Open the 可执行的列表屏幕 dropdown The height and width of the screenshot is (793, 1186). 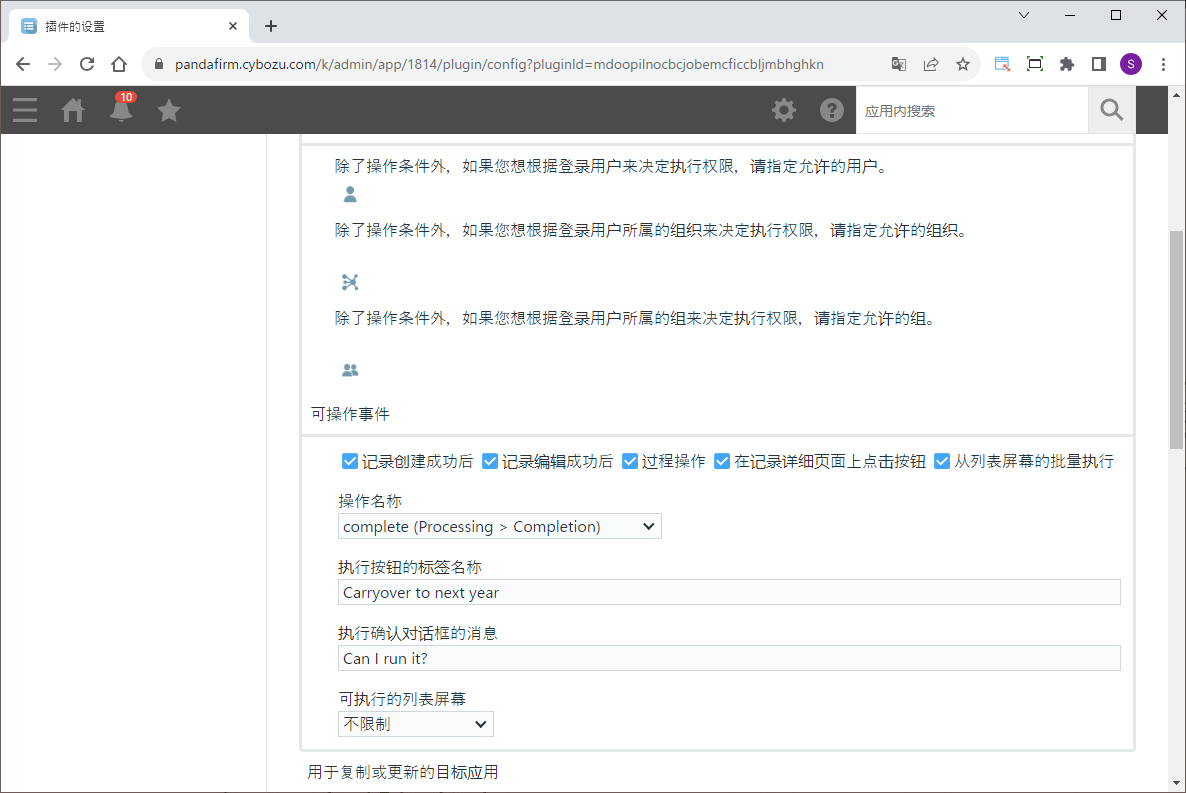click(415, 724)
